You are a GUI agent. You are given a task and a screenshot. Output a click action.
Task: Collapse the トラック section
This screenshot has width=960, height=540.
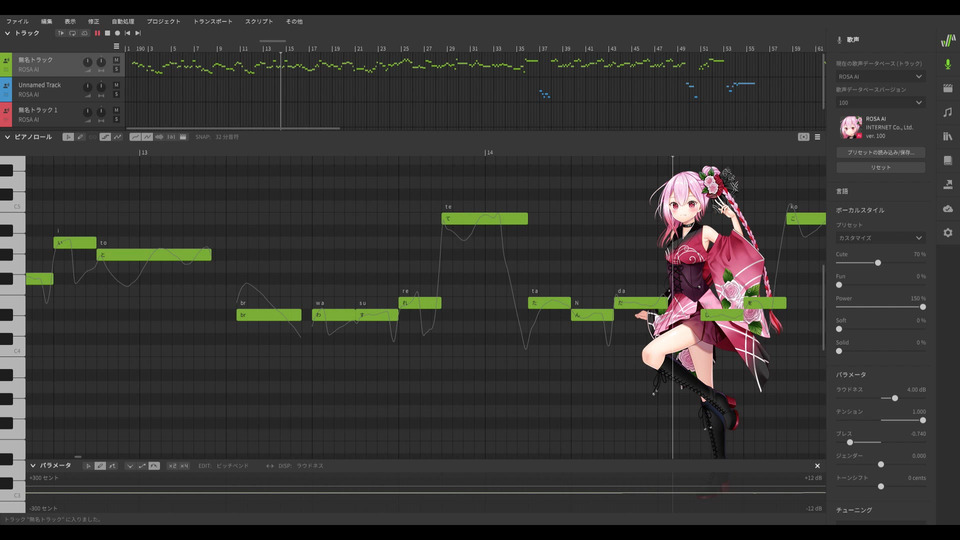pyautogui.click(x=7, y=33)
